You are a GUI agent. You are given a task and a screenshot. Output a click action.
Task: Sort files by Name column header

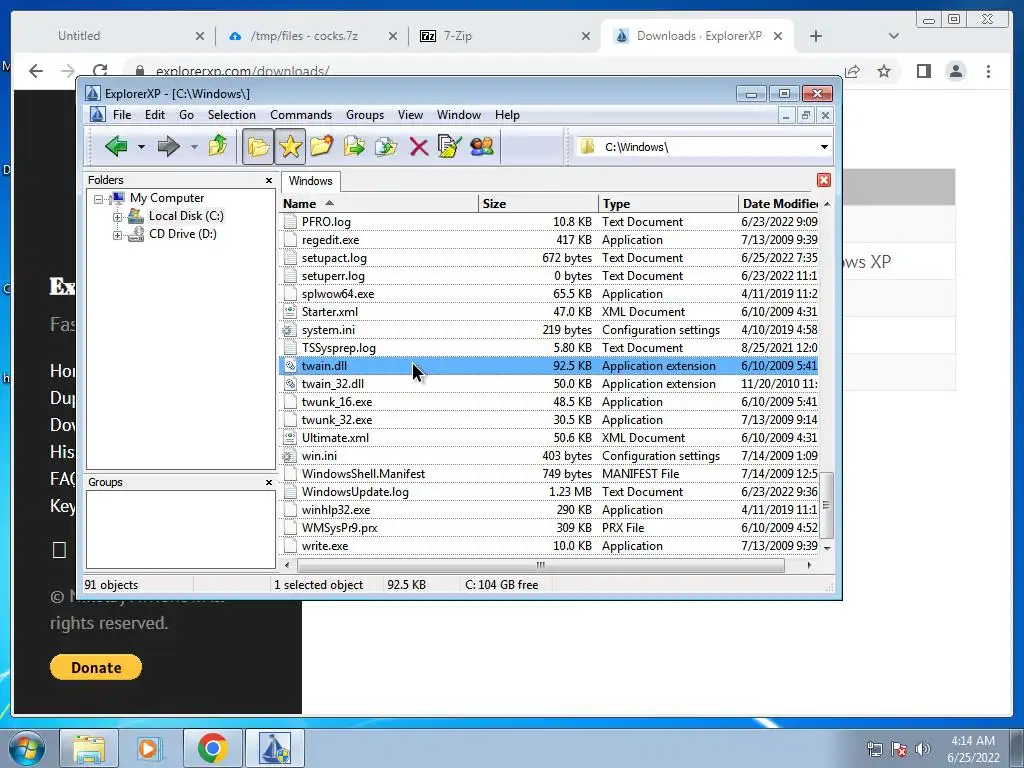[x=379, y=204]
